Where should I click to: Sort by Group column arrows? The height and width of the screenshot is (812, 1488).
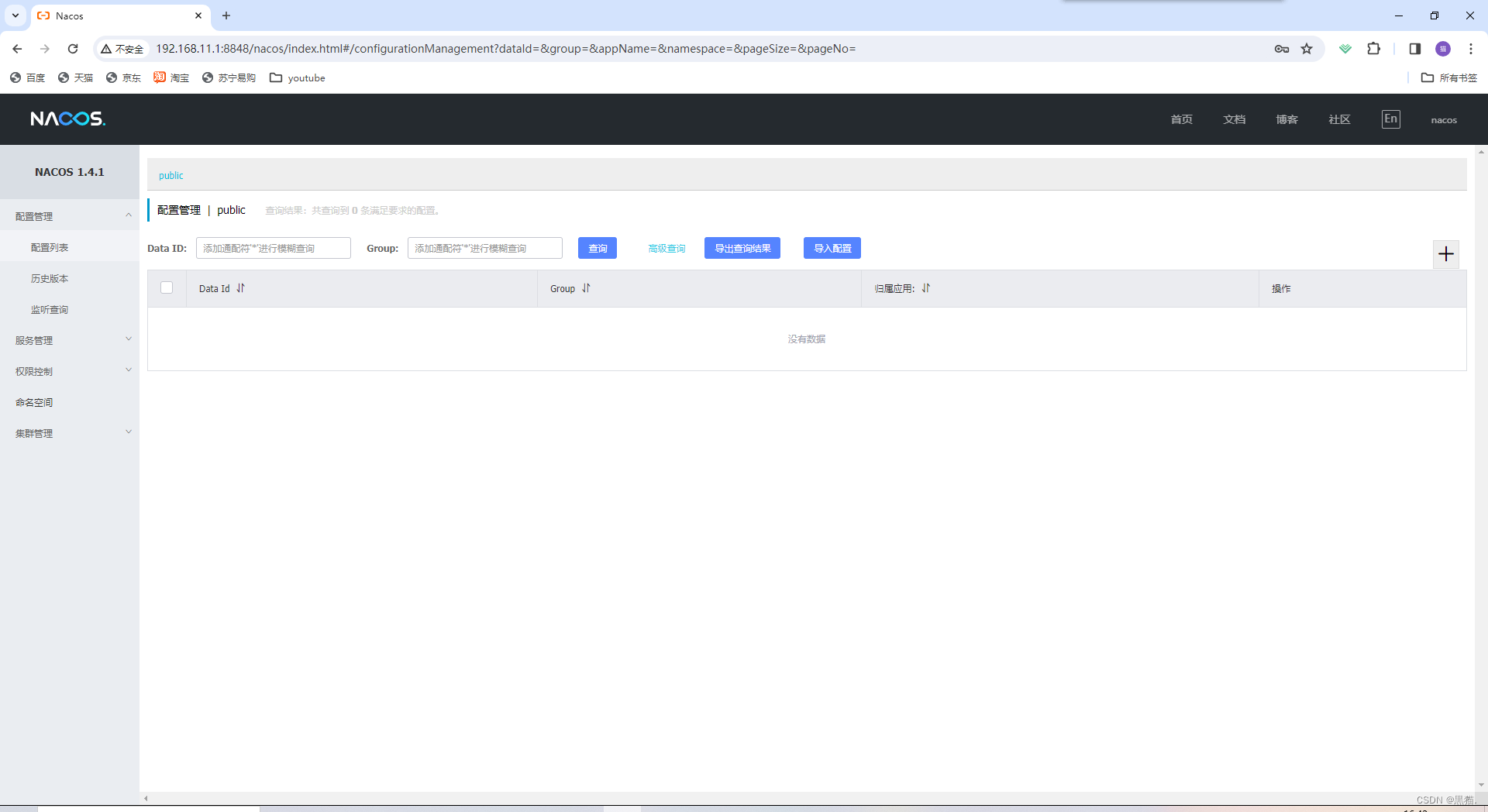point(587,288)
